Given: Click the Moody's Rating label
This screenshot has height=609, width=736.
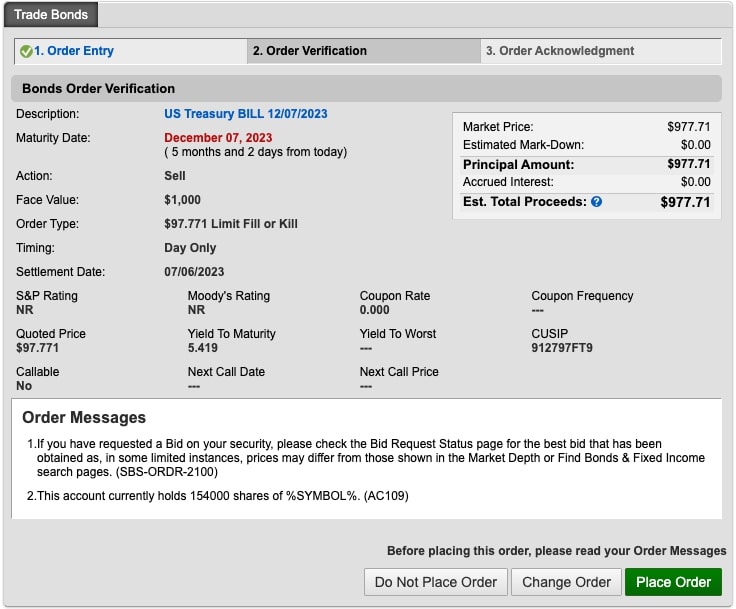Looking at the screenshot, I should click(x=229, y=296).
